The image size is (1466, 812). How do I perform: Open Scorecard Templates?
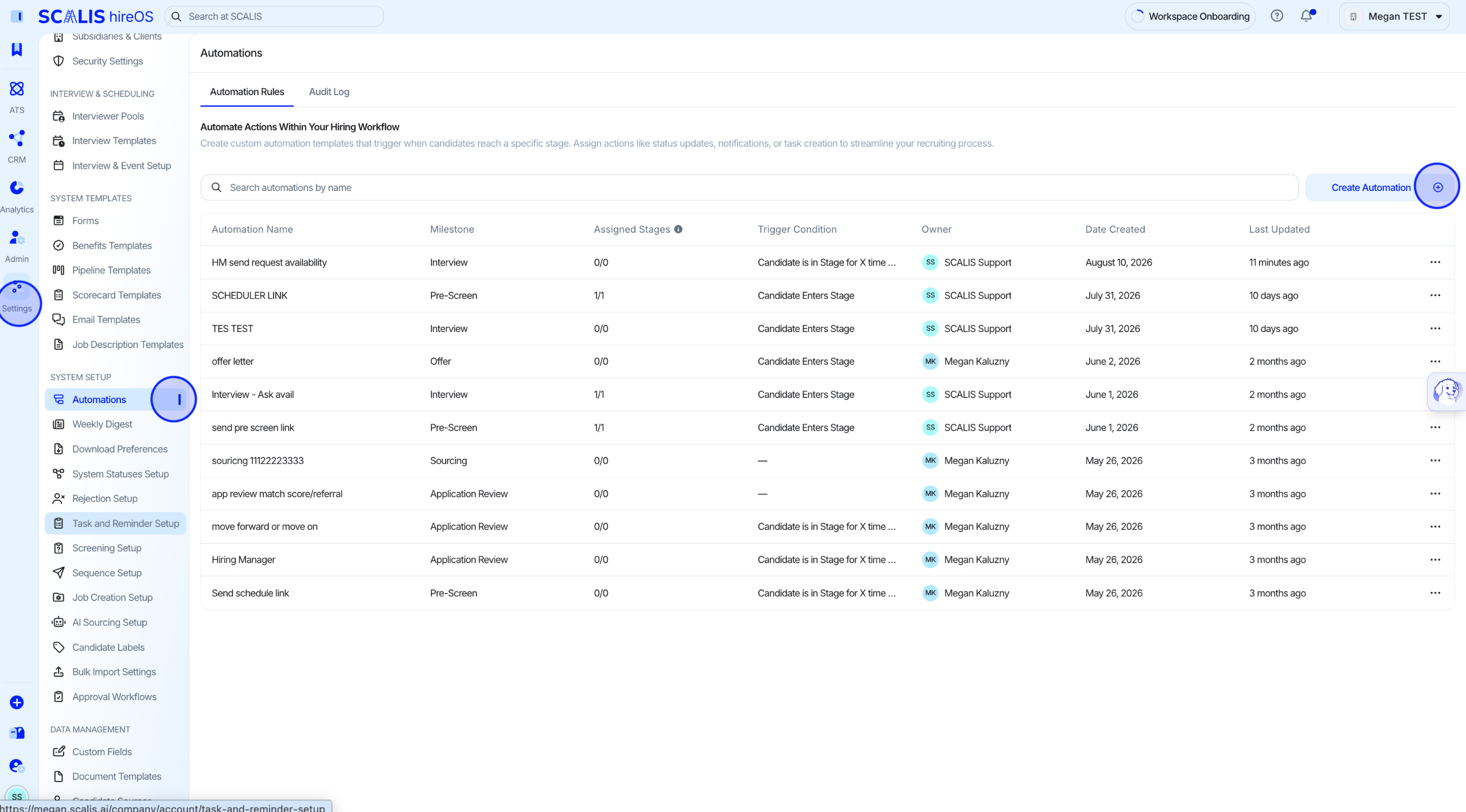click(x=116, y=295)
